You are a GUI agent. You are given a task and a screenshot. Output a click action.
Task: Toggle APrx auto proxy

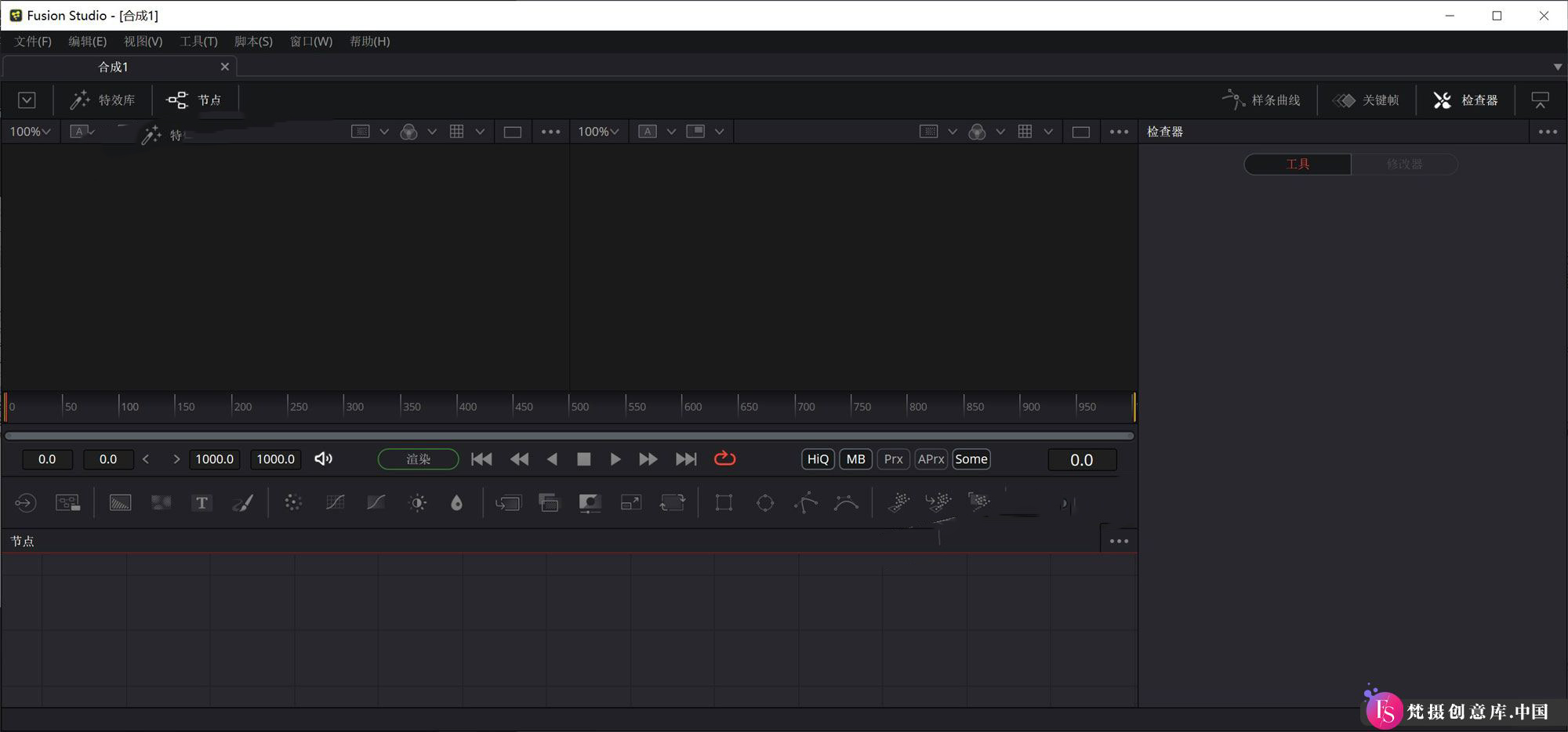931,459
